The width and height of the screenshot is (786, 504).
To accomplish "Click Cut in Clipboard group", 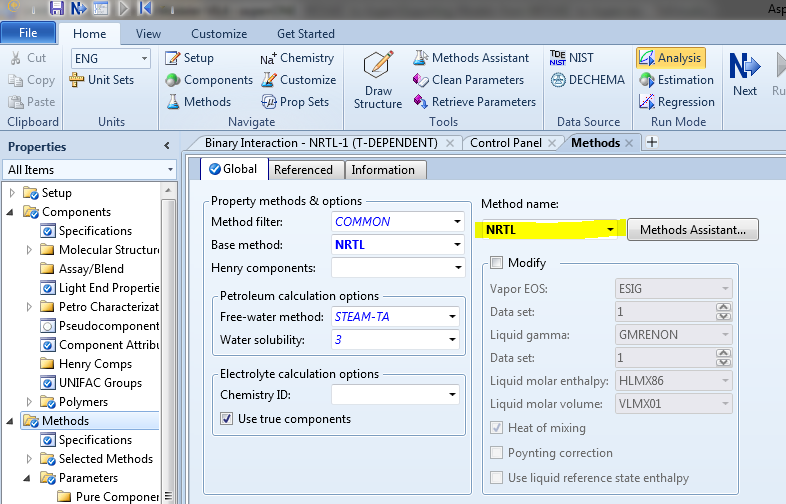I will click(28, 58).
